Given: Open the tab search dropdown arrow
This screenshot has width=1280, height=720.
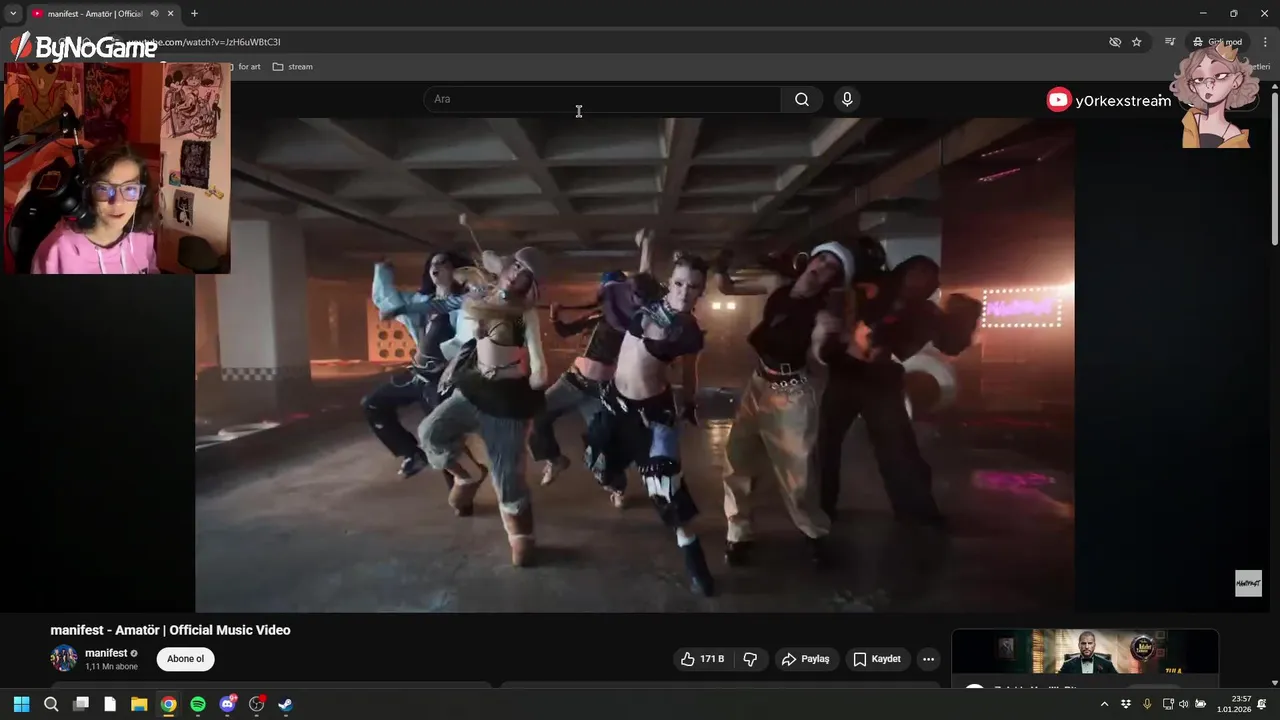Looking at the screenshot, I should [13, 13].
